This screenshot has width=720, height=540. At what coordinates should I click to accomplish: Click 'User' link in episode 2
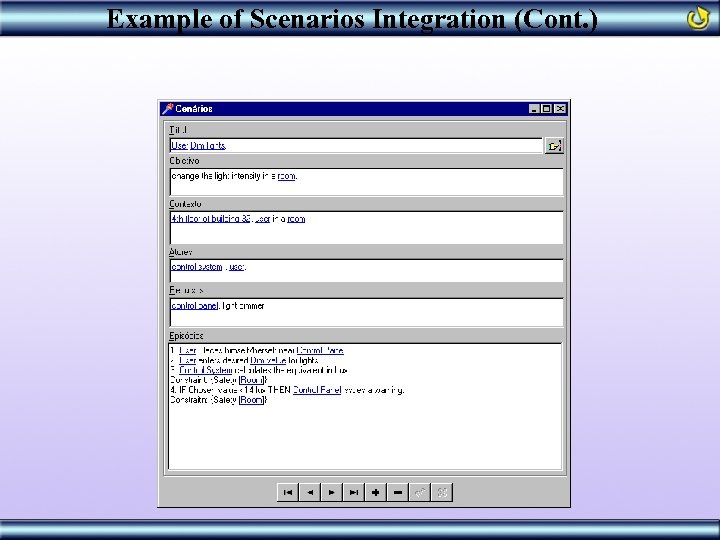(187, 360)
